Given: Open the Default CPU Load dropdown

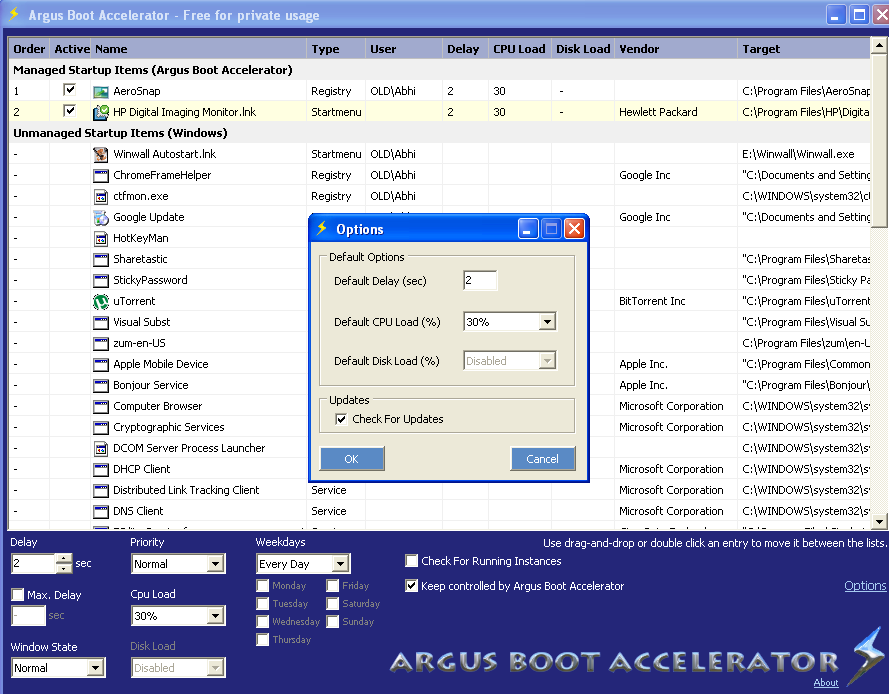Looking at the screenshot, I should pyautogui.click(x=546, y=322).
